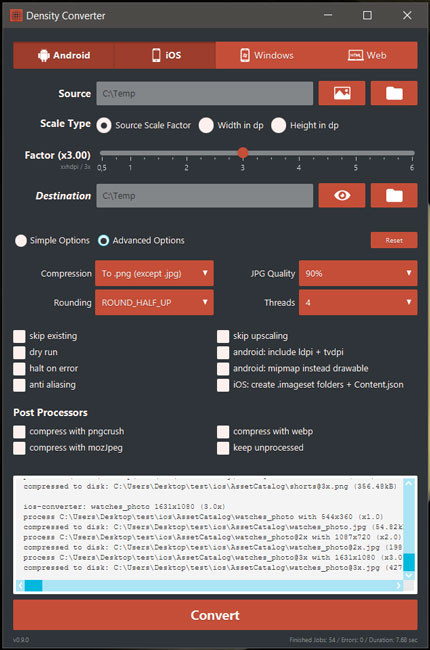Click the Density Converter app logo icon
This screenshot has width=430, height=650.
point(16,16)
